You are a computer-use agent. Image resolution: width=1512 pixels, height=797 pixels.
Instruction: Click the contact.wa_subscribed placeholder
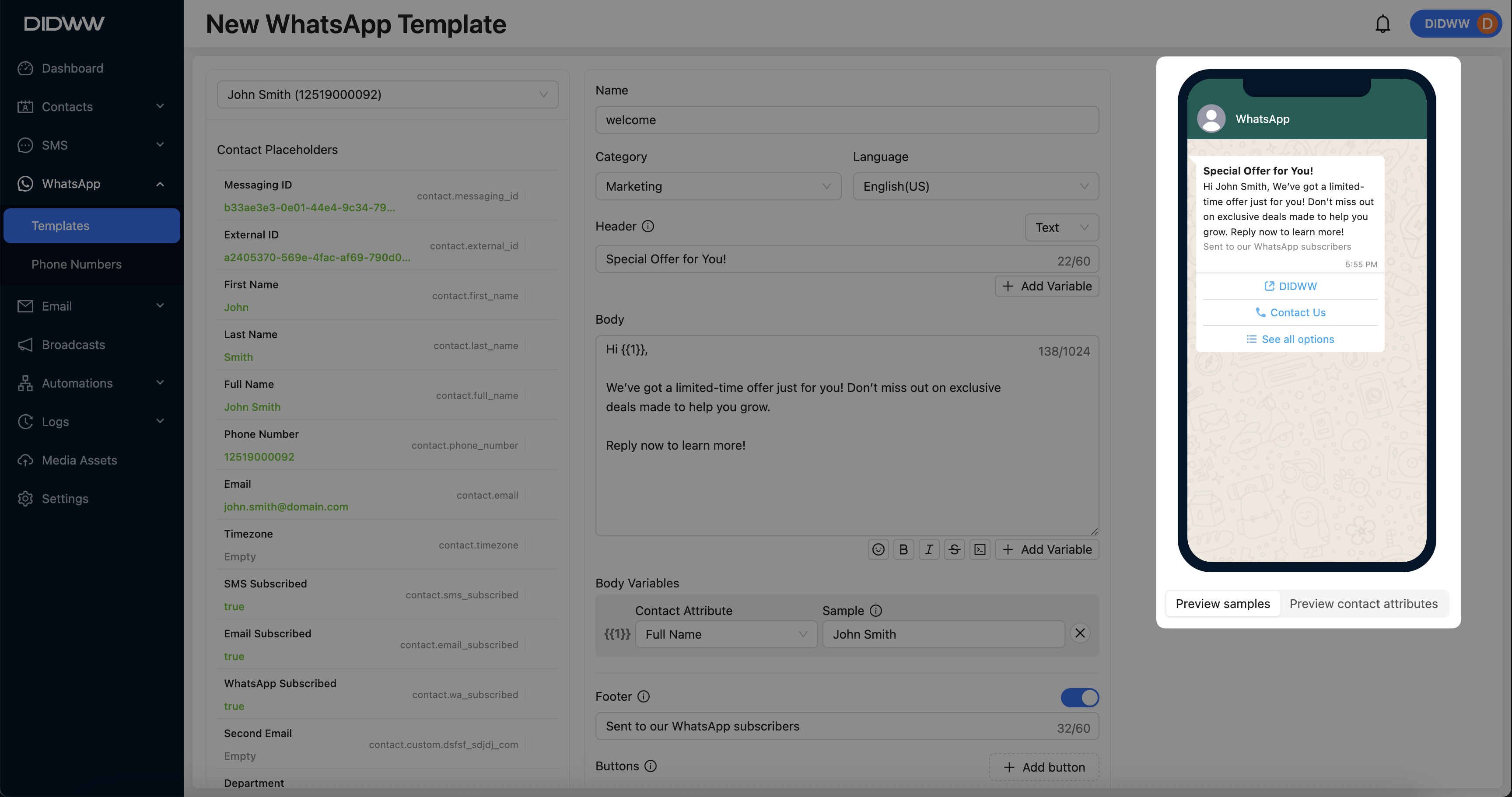465,695
